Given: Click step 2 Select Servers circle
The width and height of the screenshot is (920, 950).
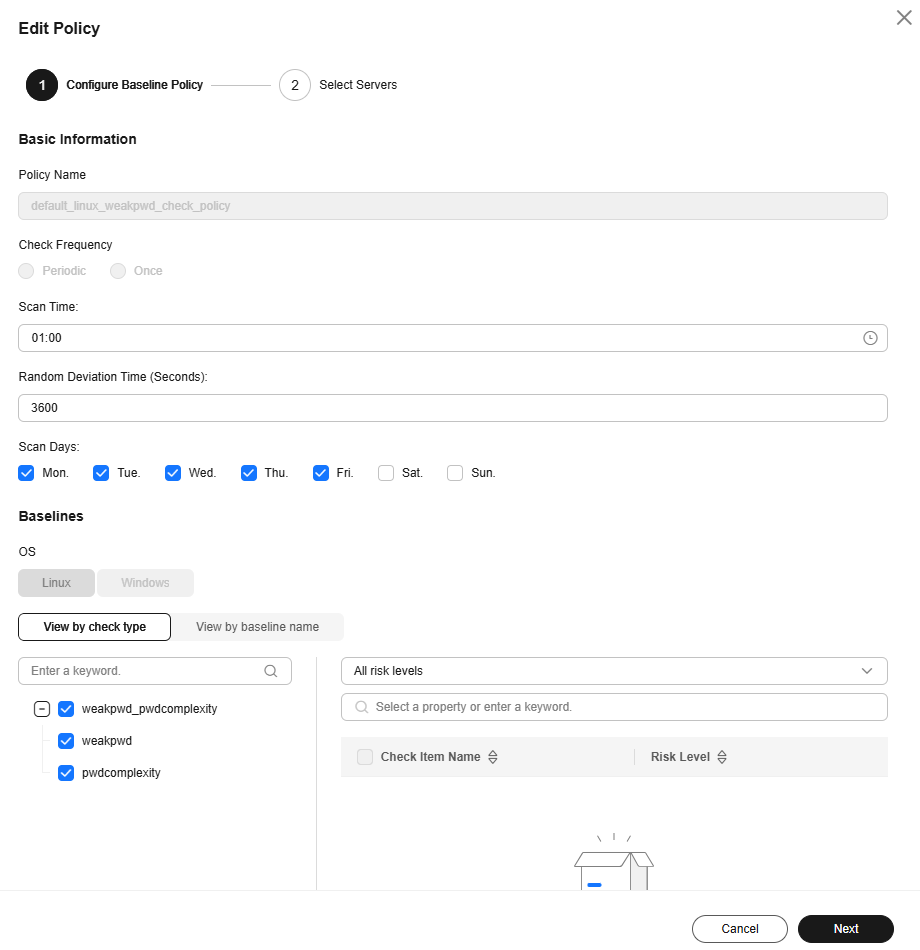Looking at the screenshot, I should [x=295, y=85].
